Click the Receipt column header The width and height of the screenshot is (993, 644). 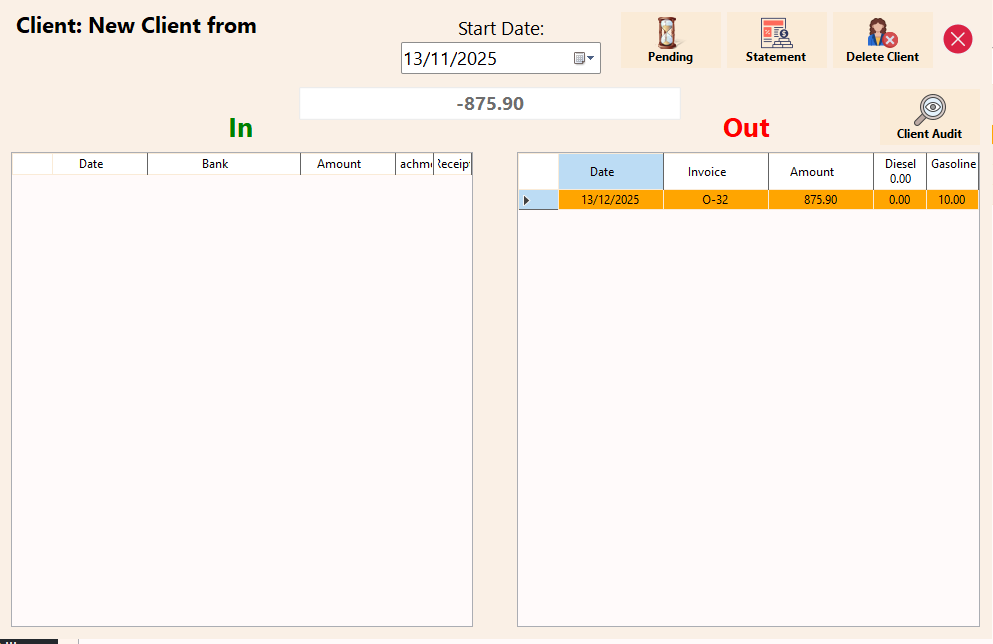[x=452, y=163]
